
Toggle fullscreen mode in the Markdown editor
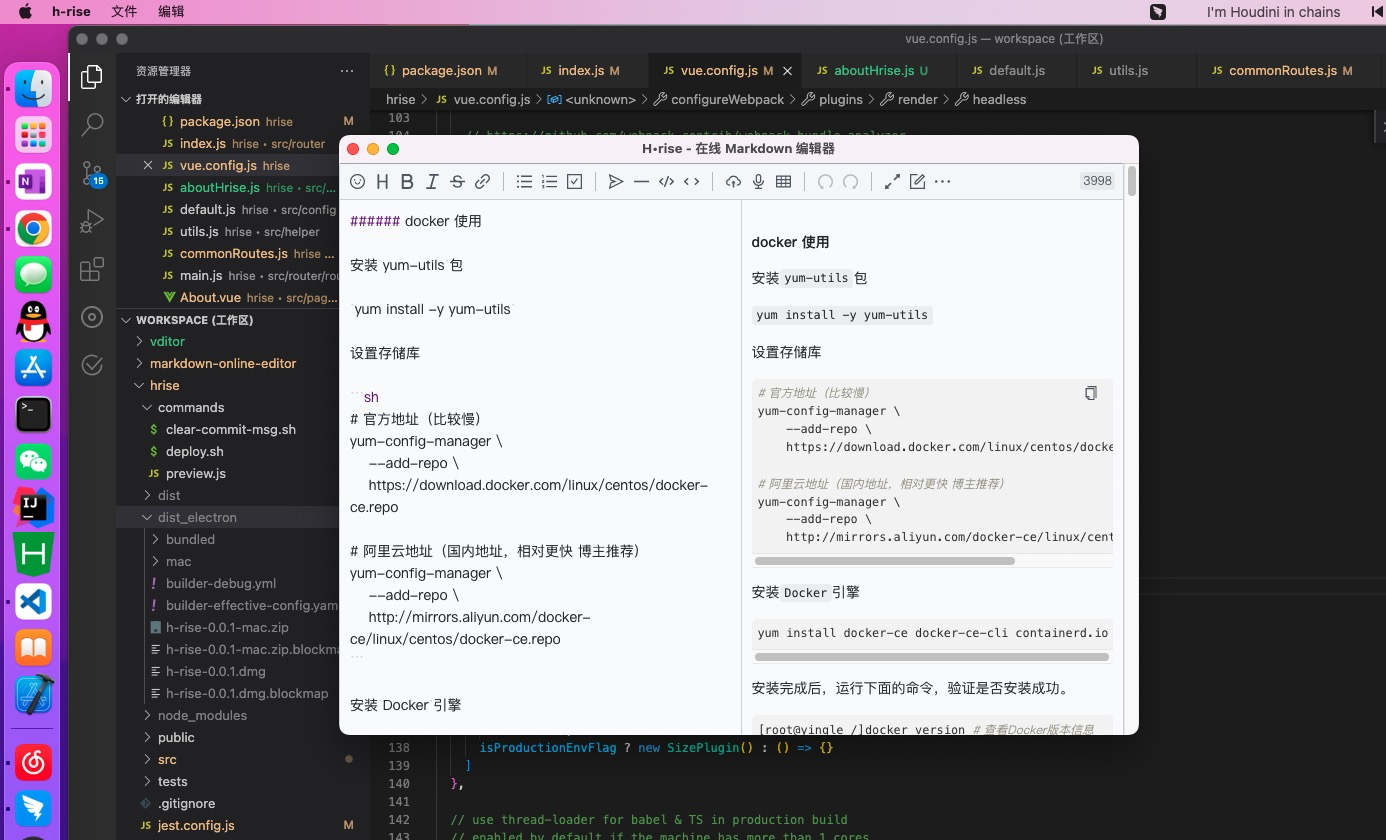tap(892, 181)
